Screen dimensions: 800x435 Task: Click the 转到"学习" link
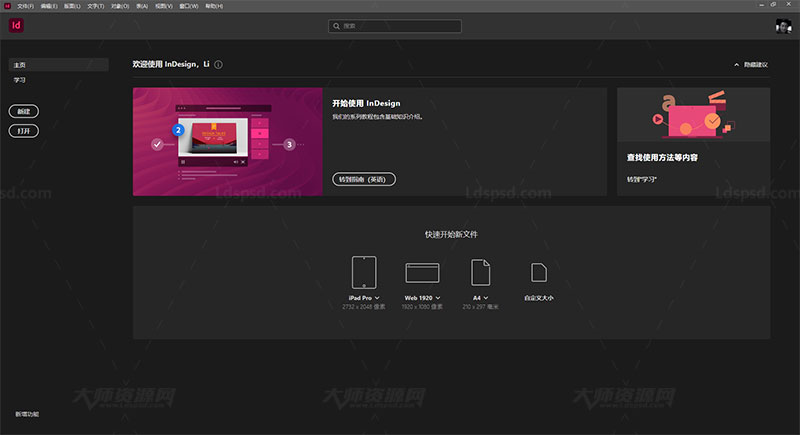coord(642,180)
